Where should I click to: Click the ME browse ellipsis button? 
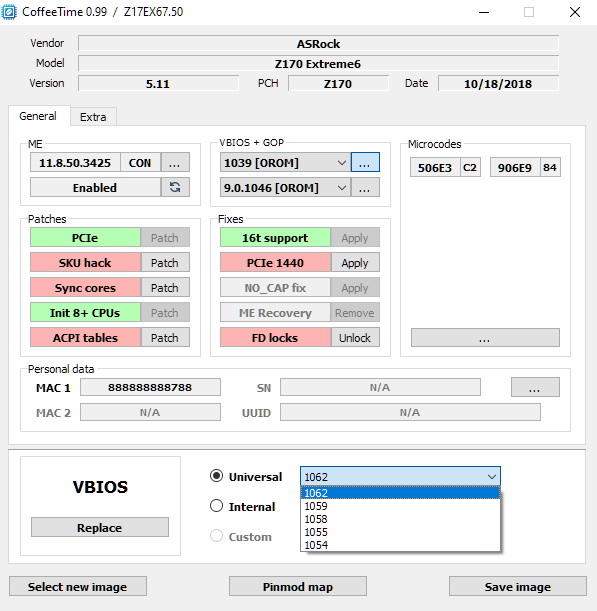175,162
